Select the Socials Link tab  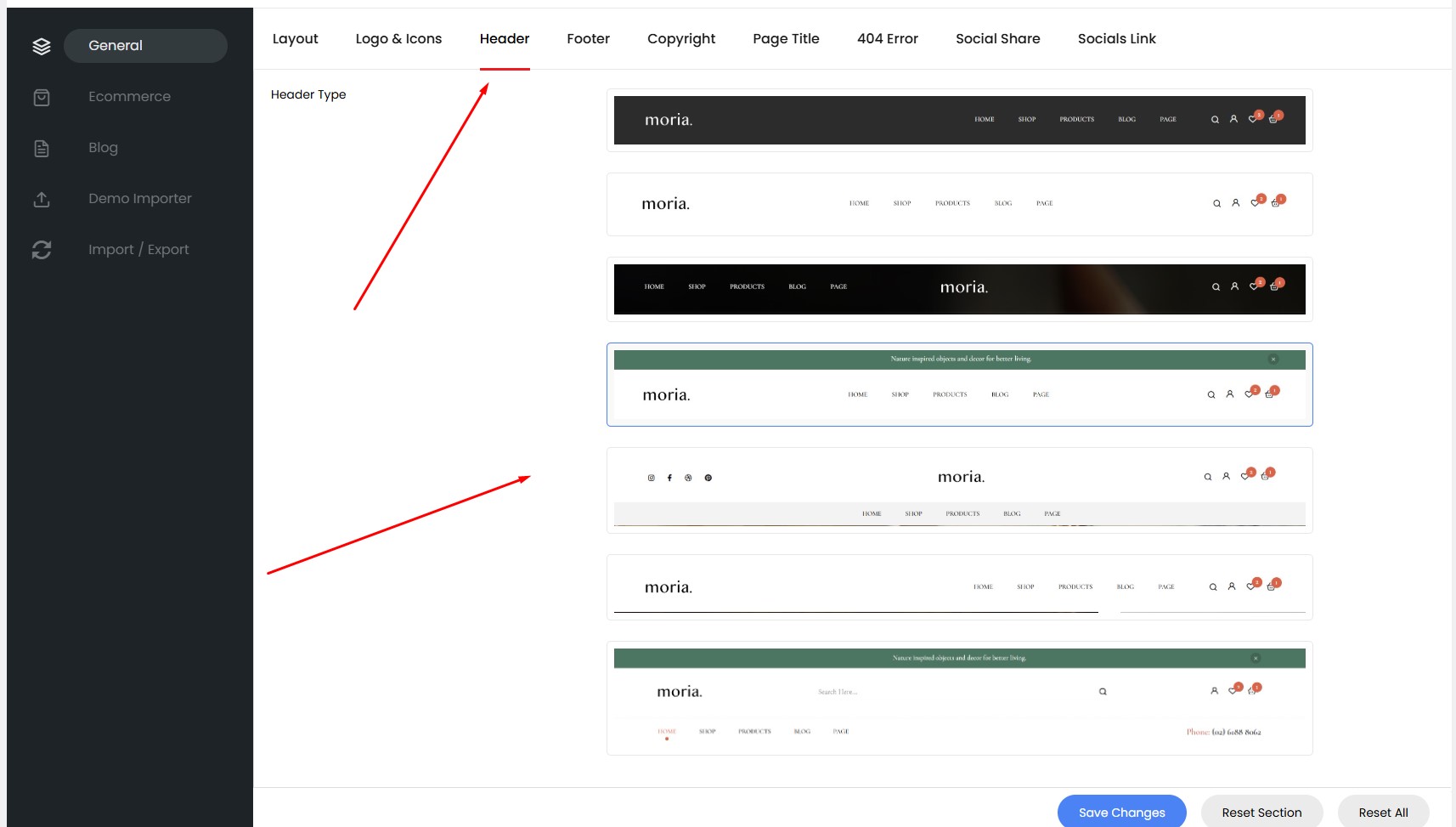point(1116,39)
